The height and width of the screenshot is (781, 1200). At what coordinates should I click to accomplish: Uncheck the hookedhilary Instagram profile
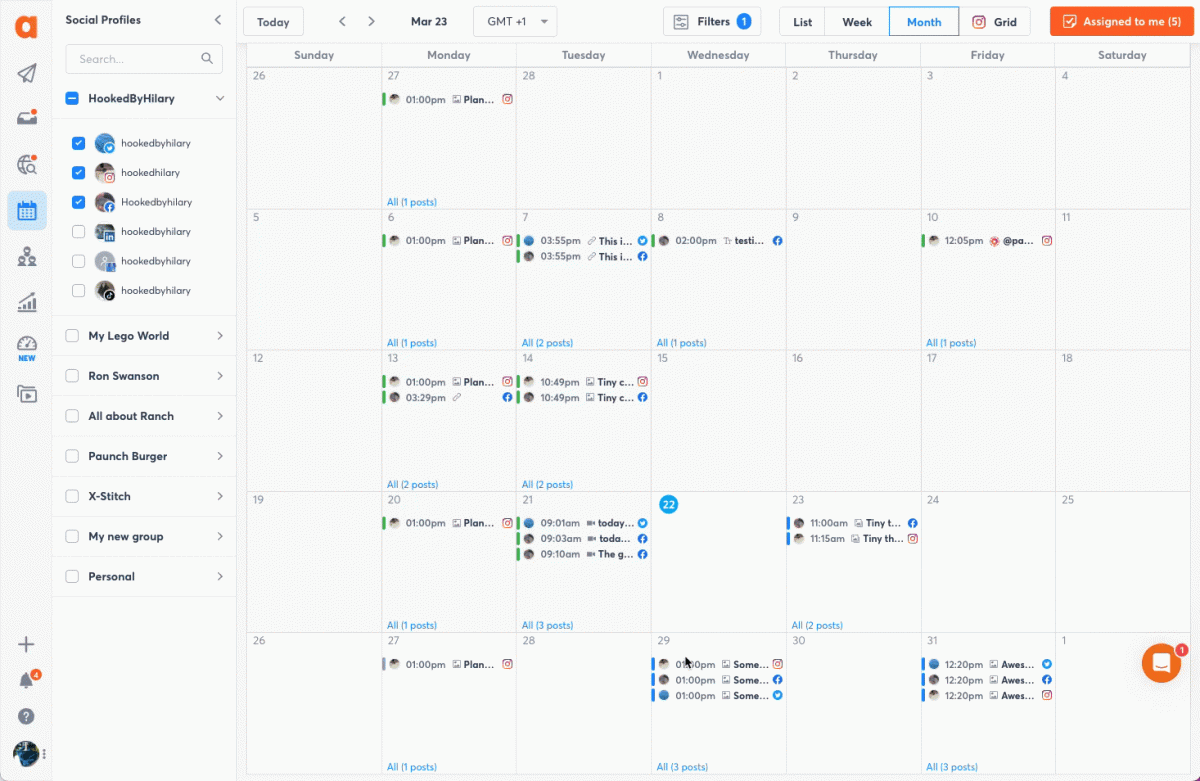[x=78, y=173]
